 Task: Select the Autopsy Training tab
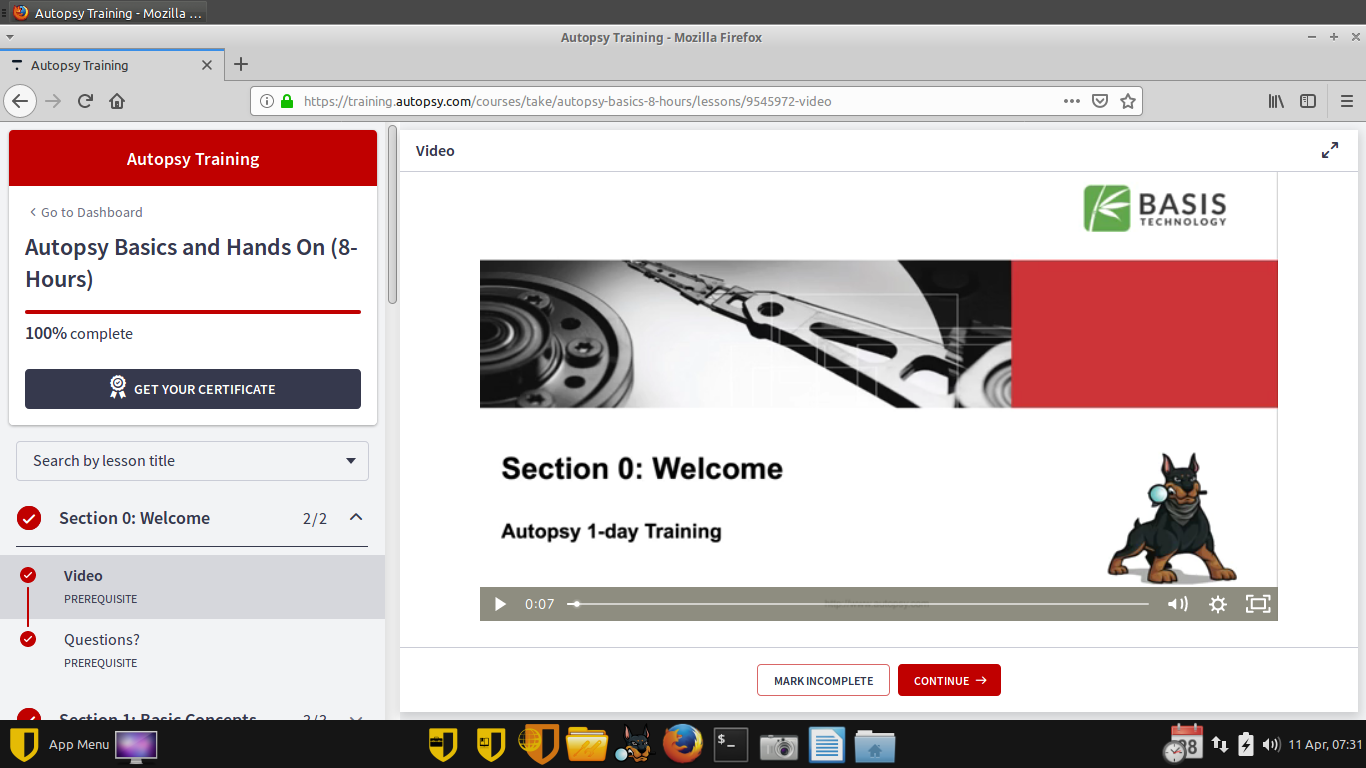(x=110, y=65)
